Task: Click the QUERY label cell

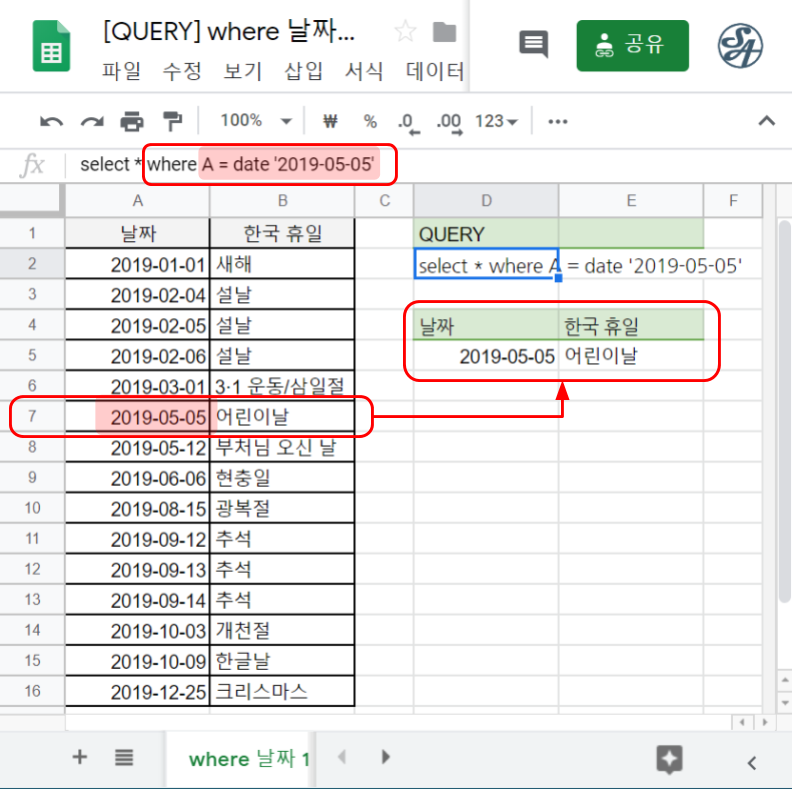Action: coord(486,233)
